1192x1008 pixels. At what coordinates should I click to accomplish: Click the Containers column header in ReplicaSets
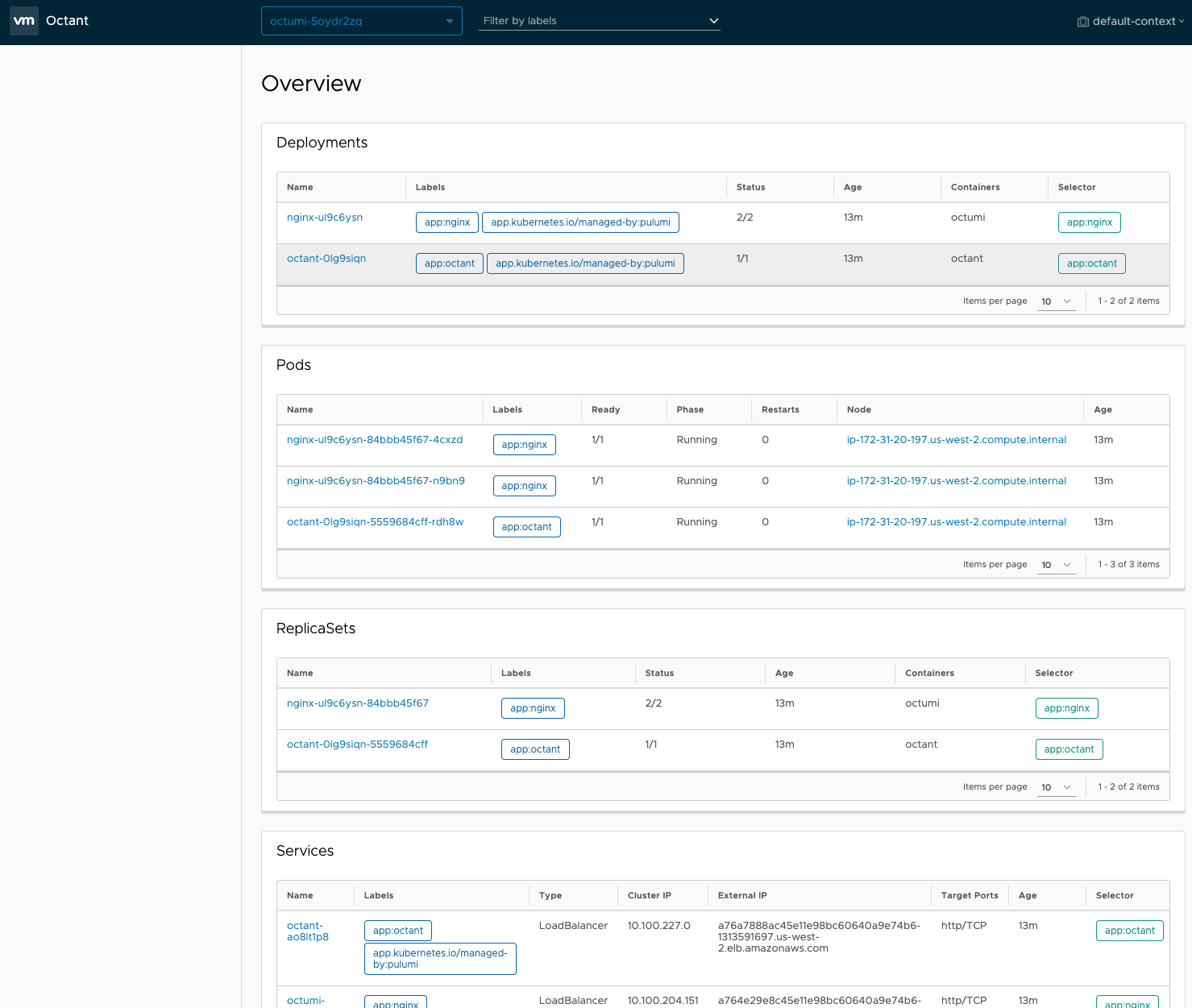click(x=930, y=674)
